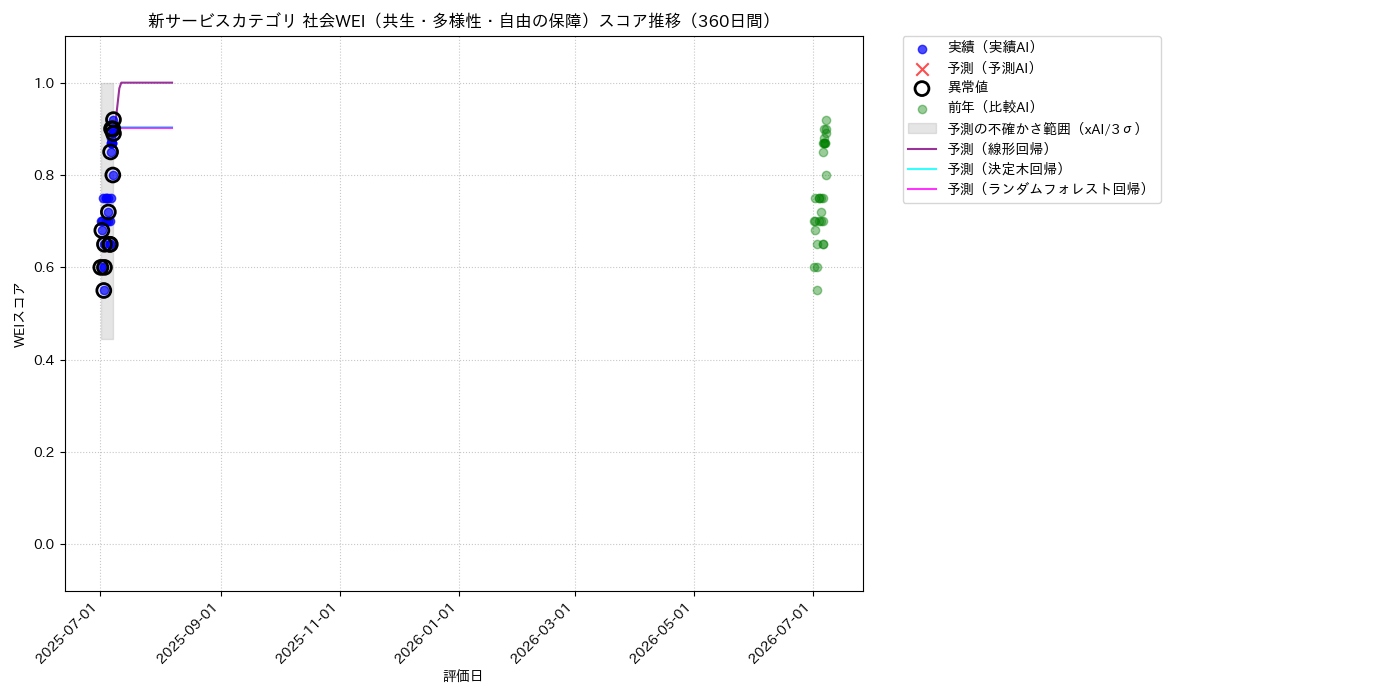
Task: Select the legend label 異常値
Action: (968, 88)
